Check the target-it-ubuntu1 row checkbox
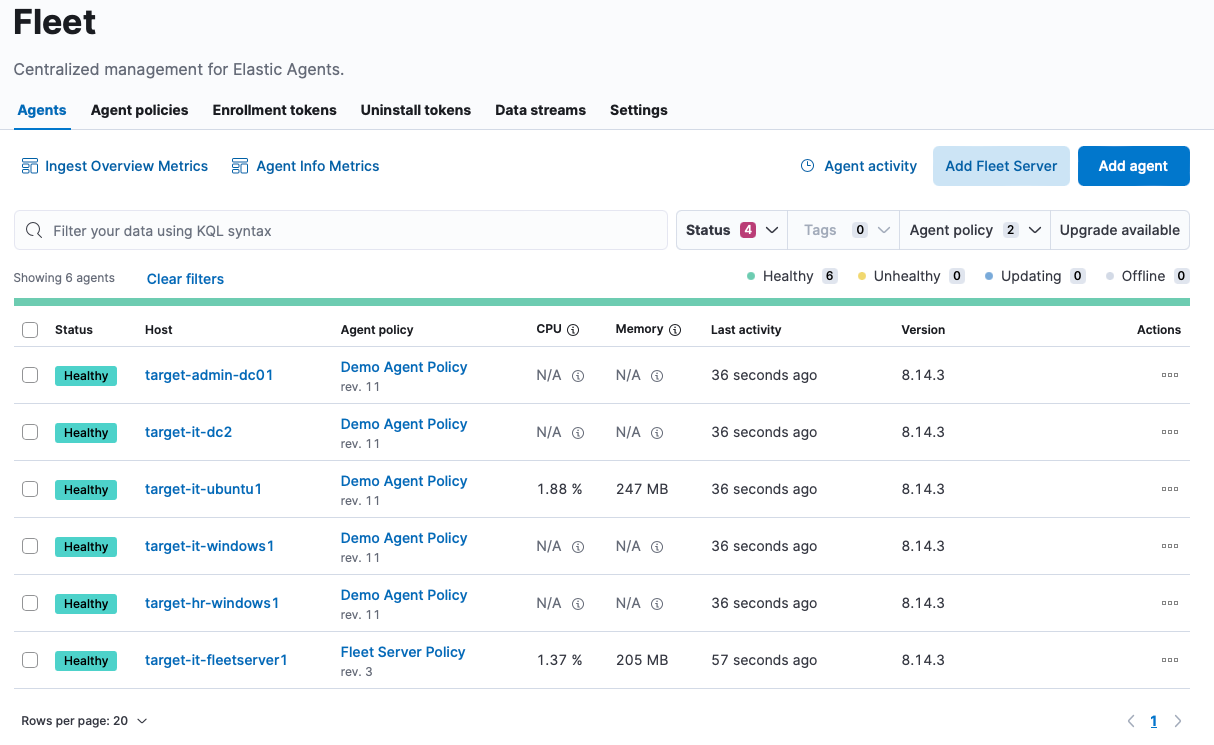Image resolution: width=1214 pixels, height=745 pixels. (x=30, y=489)
